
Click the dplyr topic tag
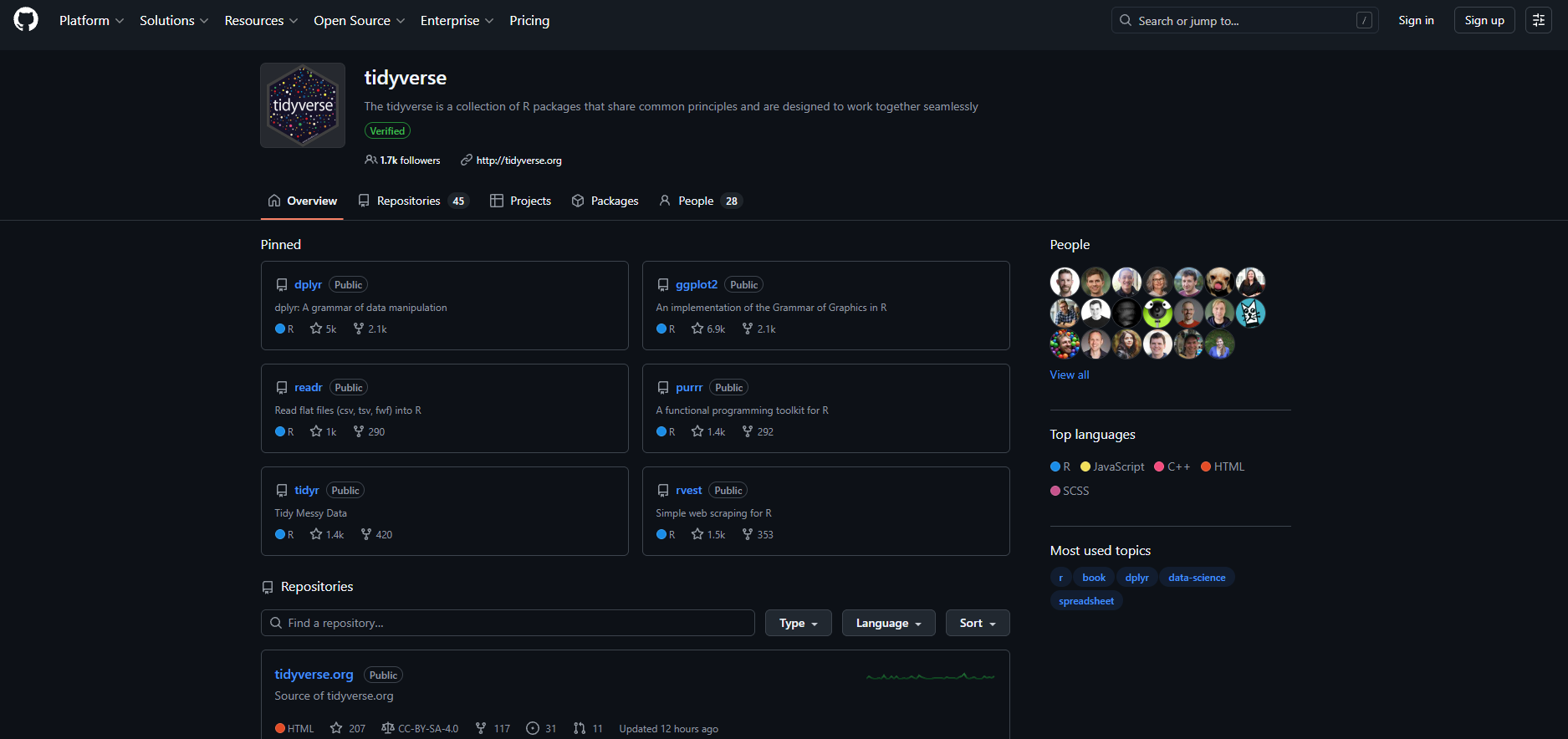(x=1136, y=578)
